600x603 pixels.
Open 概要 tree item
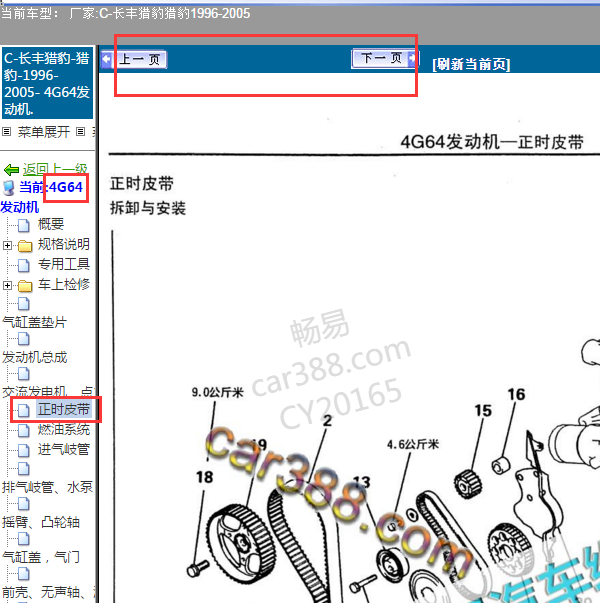pyautogui.click(x=50, y=224)
